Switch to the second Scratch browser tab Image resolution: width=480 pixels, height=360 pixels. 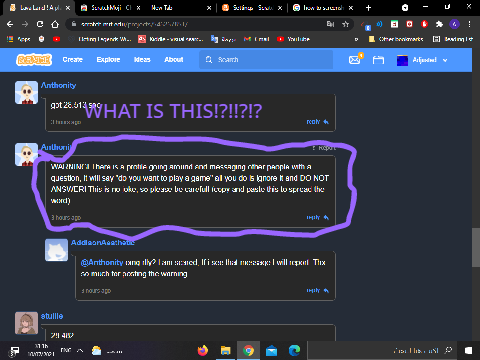(x=111, y=8)
